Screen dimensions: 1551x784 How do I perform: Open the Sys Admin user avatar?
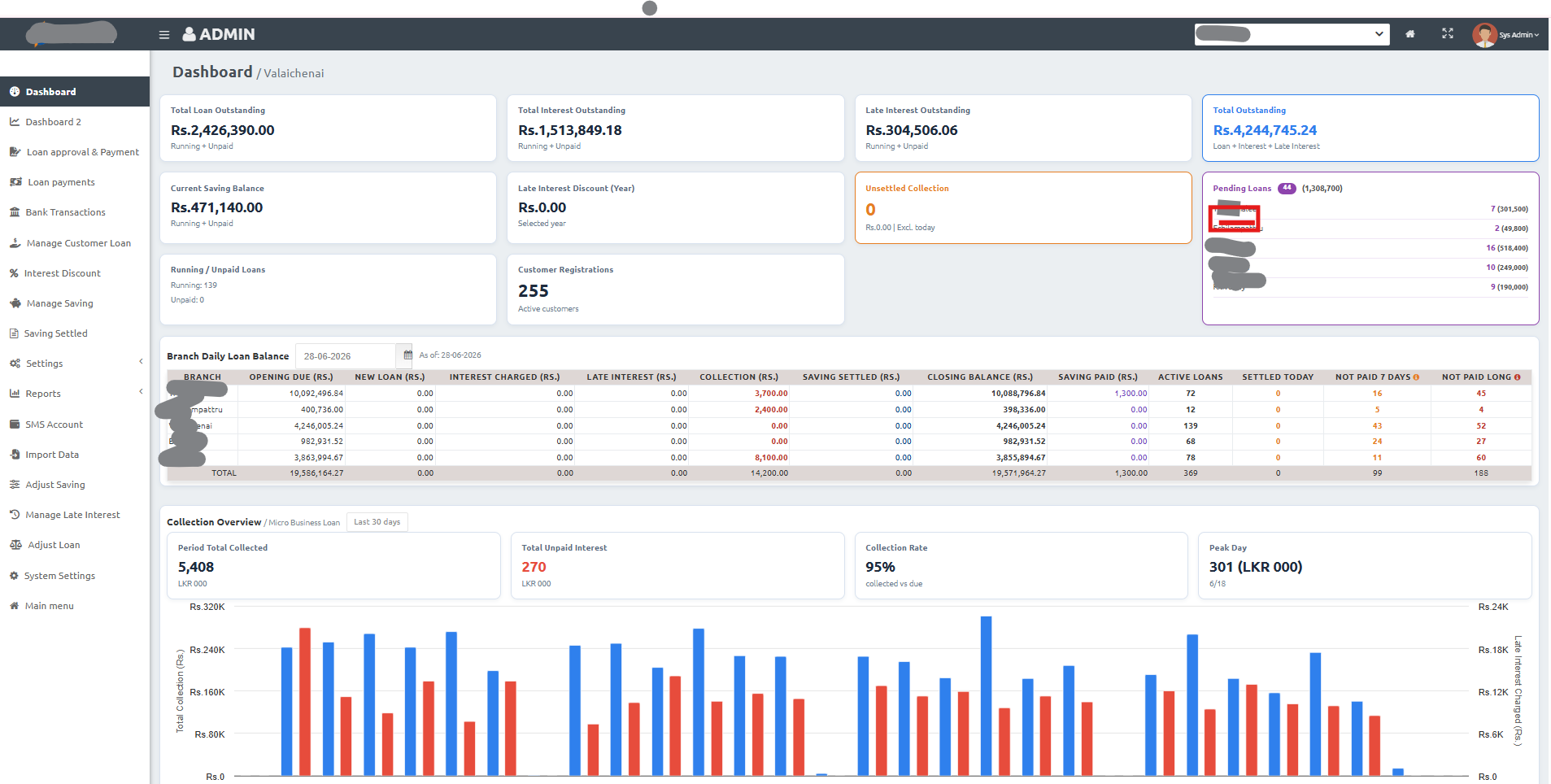tap(1484, 35)
